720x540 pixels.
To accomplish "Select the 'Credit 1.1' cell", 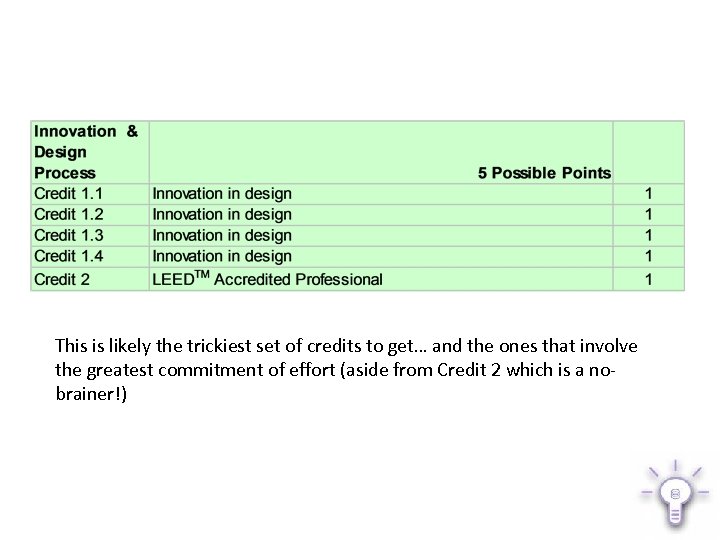I will point(69,193).
